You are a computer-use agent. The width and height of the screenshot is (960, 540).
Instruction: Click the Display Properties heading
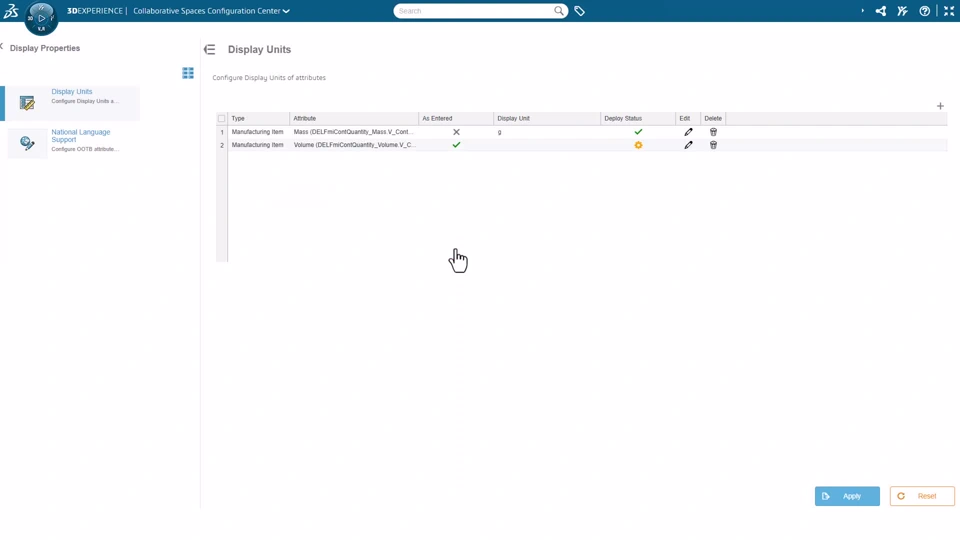click(x=45, y=48)
